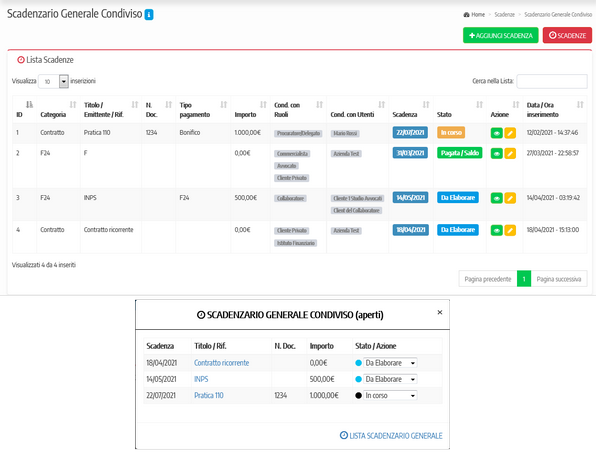This screenshot has width=596, height=452.
Task: View details of Pratica 110 row eye icon
Action: coord(496,133)
